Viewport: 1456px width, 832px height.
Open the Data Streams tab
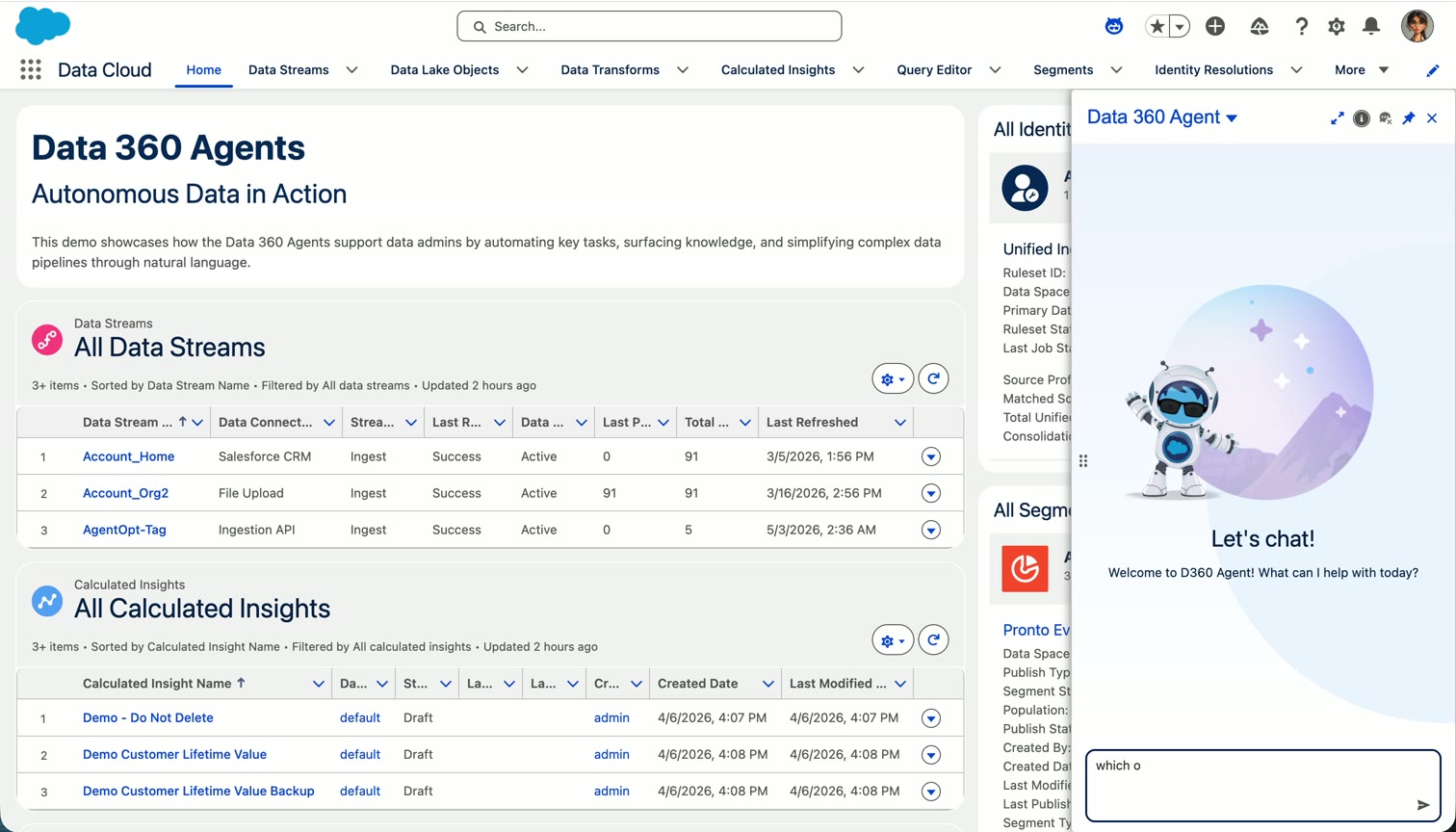288,70
